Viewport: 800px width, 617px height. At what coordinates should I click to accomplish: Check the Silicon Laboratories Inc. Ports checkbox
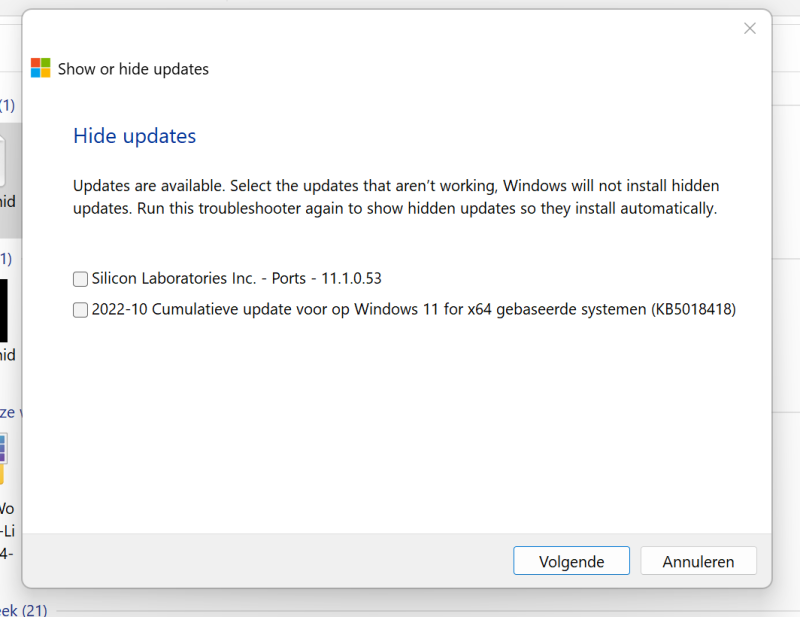pyautogui.click(x=80, y=279)
